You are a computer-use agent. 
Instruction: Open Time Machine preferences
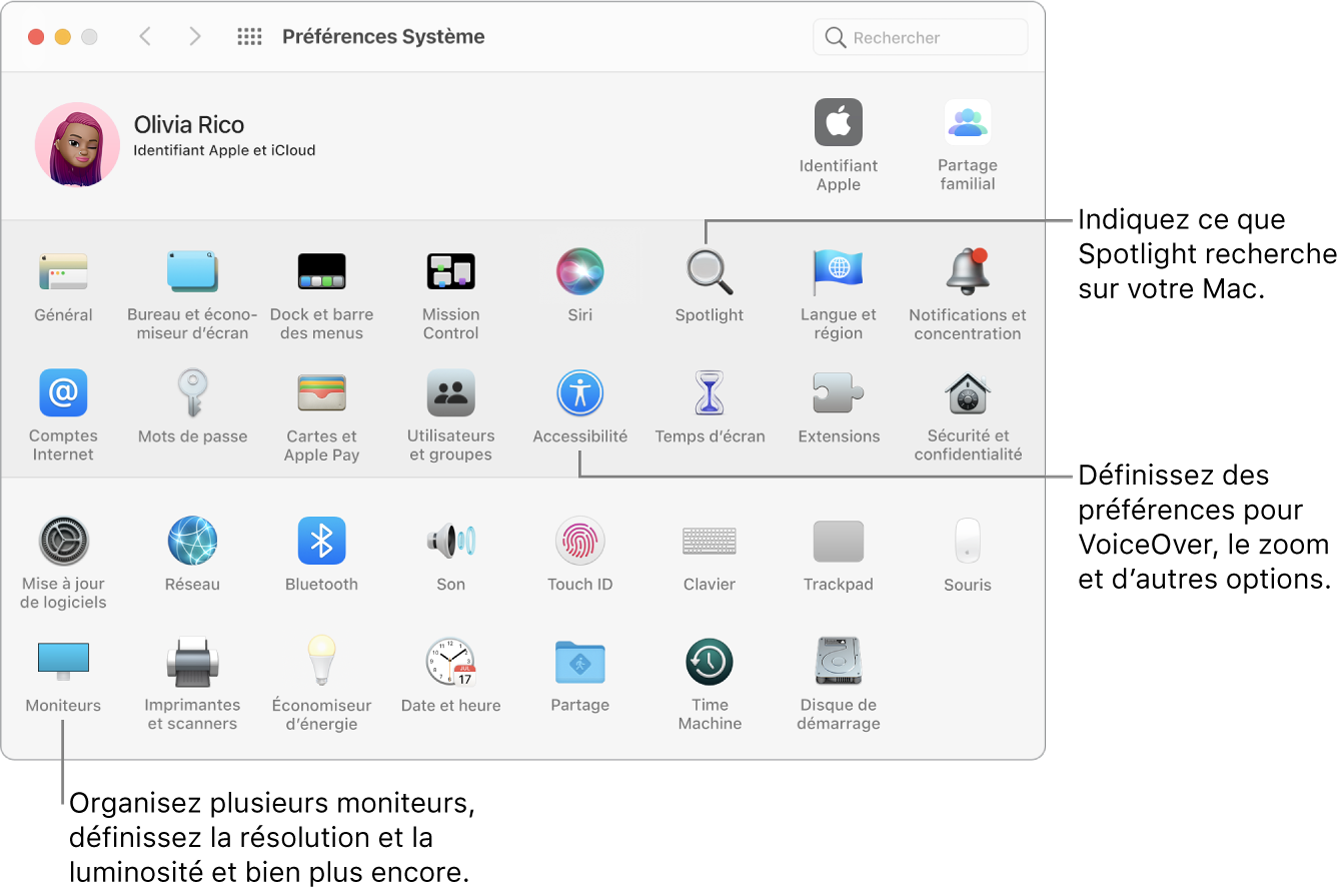click(x=709, y=661)
